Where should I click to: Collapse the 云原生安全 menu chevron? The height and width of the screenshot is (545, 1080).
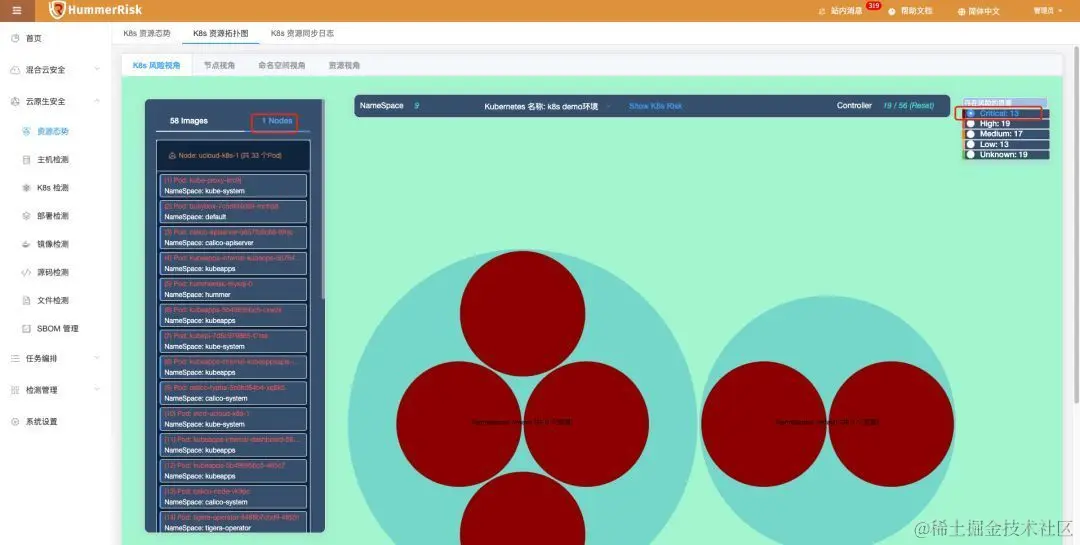pyautogui.click(x=96, y=101)
